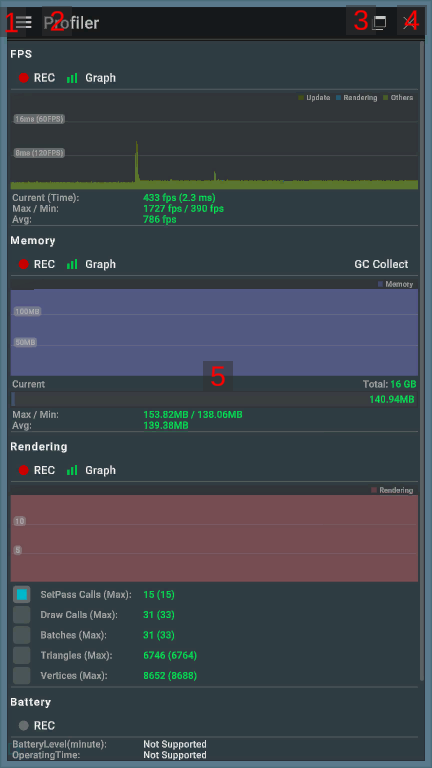The height and width of the screenshot is (768, 432).
Task: Click the GC Collect button
Action: pos(381,264)
